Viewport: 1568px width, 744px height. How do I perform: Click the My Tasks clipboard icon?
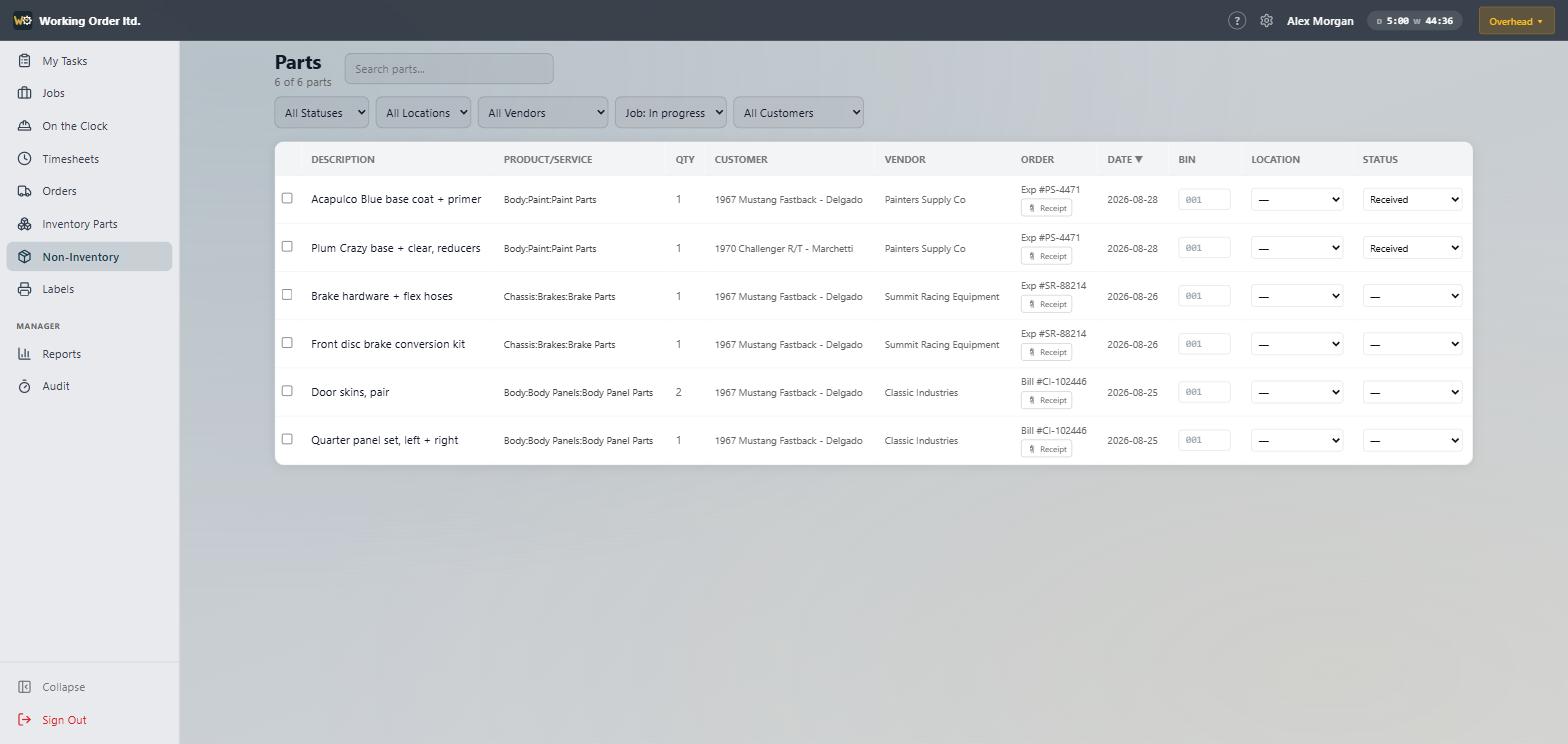[24, 61]
